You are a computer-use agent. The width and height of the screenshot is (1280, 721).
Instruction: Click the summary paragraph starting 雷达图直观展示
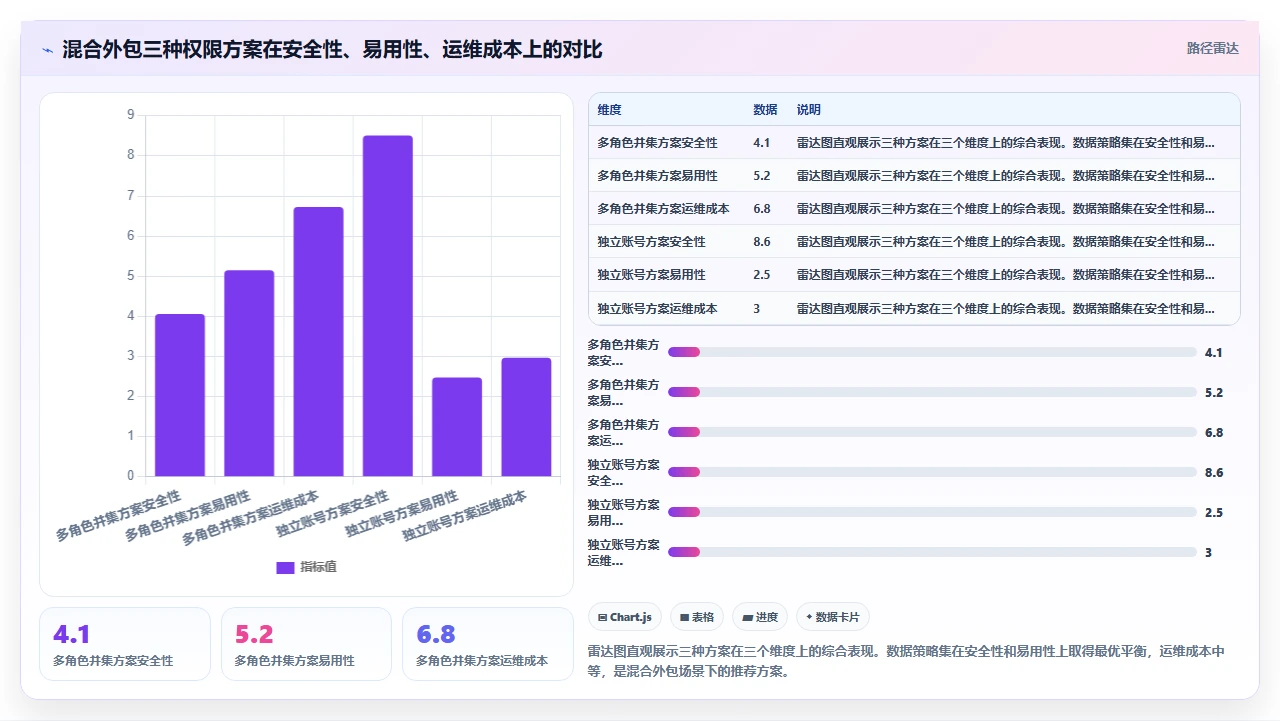[906, 661]
